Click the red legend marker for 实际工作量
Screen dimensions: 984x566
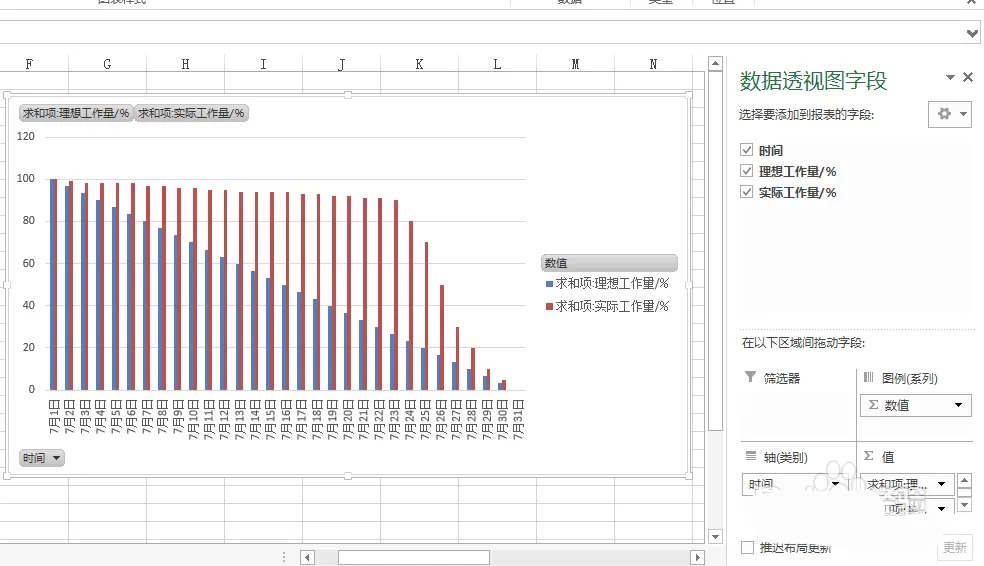549,307
